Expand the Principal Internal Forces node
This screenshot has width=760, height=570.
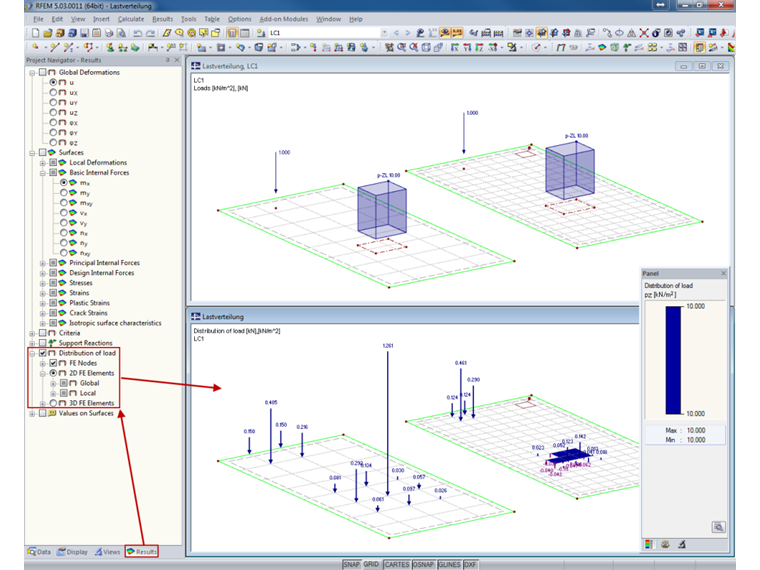point(42,263)
